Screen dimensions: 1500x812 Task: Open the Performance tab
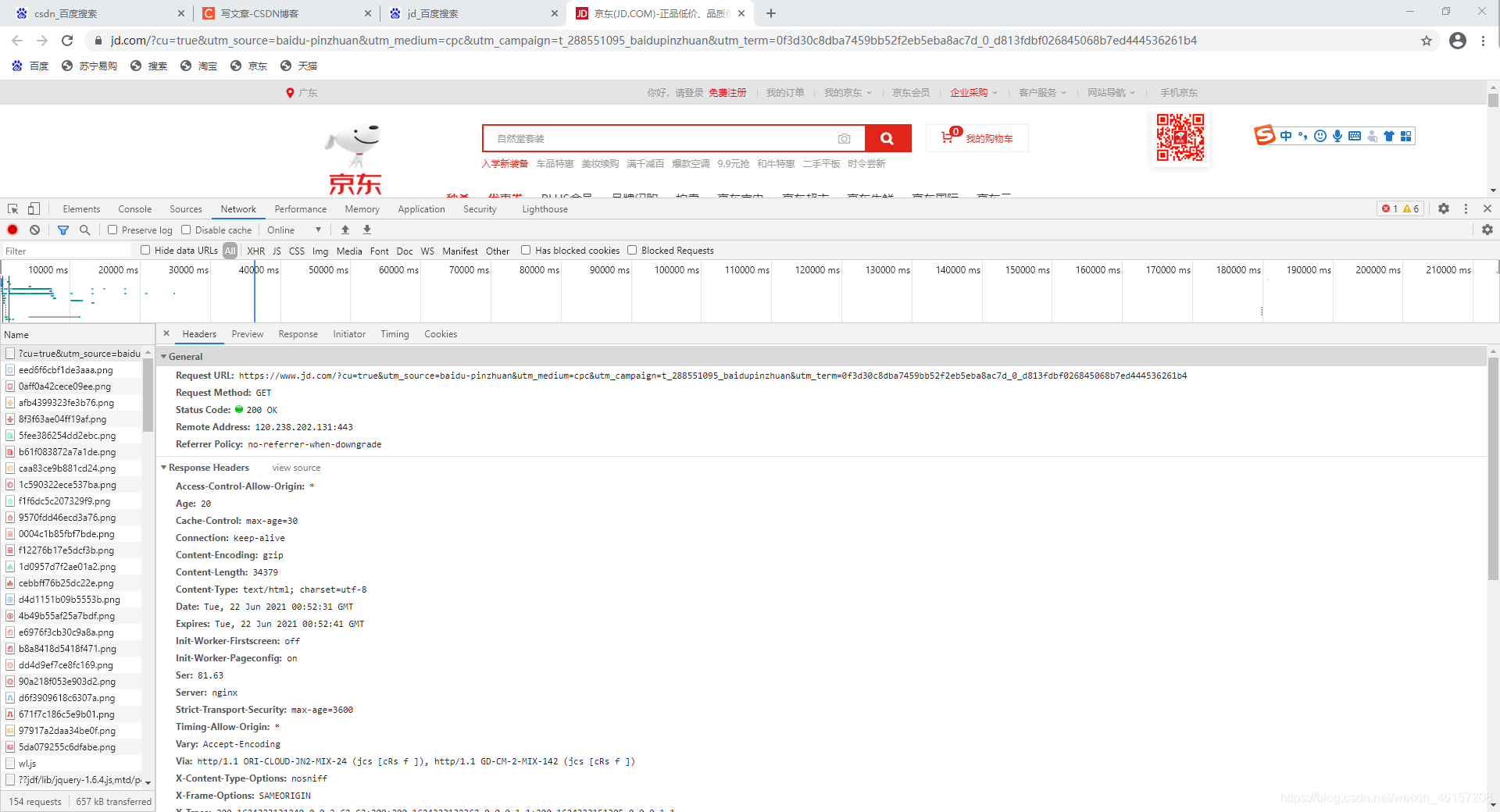point(301,208)
